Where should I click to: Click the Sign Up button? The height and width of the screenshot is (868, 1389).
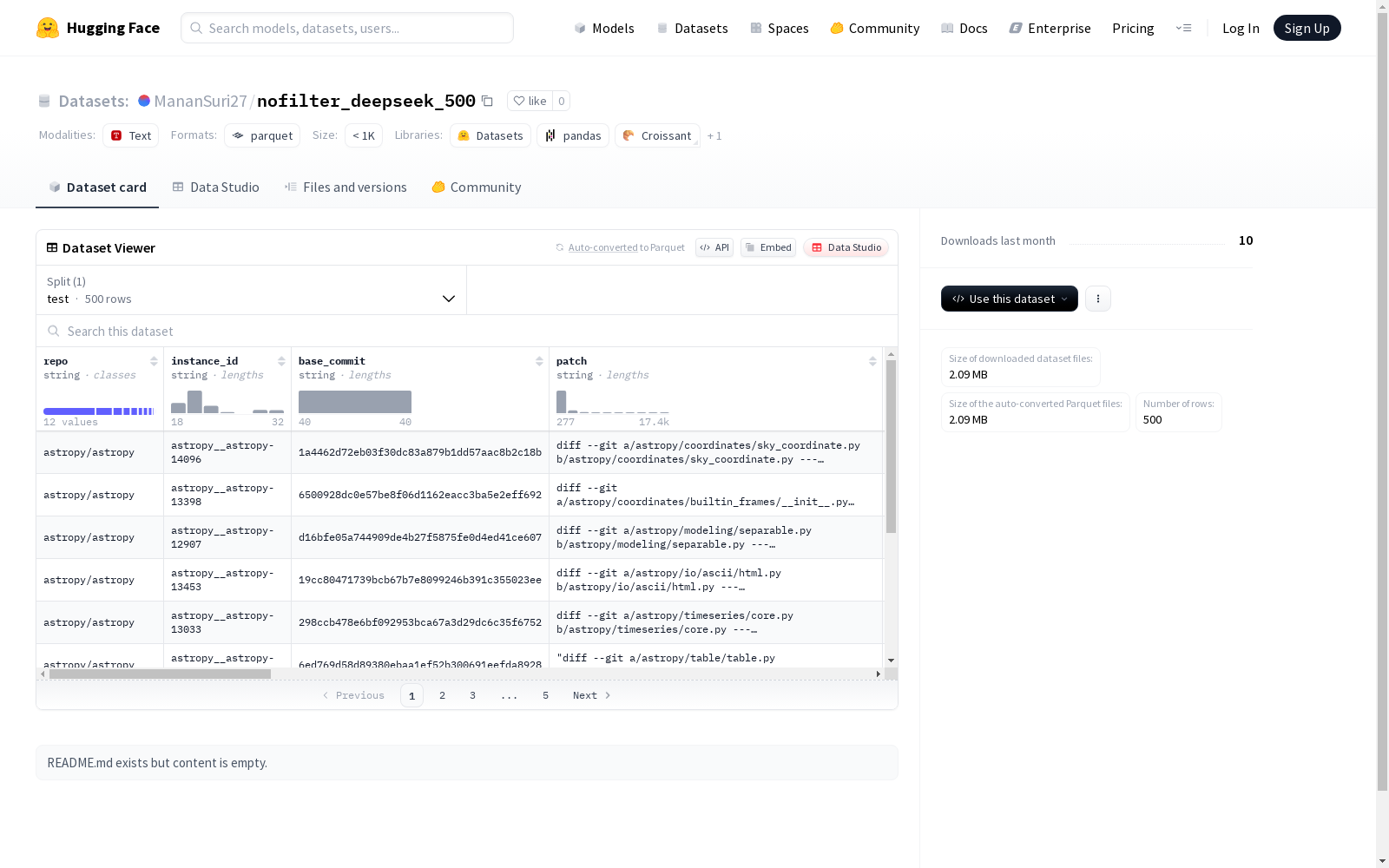[x=1307, y=28]
